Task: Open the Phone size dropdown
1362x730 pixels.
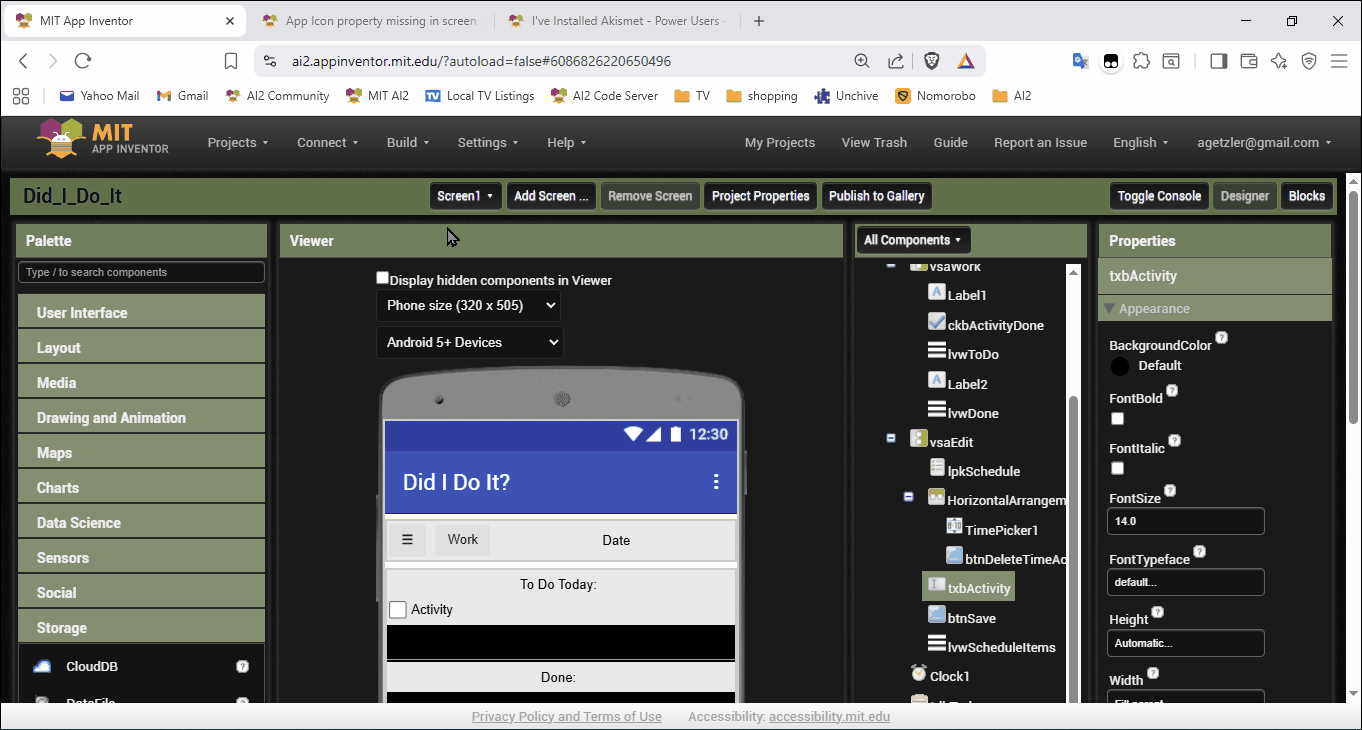Action: [468, 306]
